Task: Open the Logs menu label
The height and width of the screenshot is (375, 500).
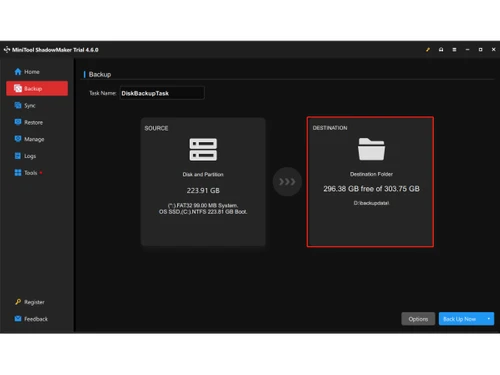Action: pos(30,156)
